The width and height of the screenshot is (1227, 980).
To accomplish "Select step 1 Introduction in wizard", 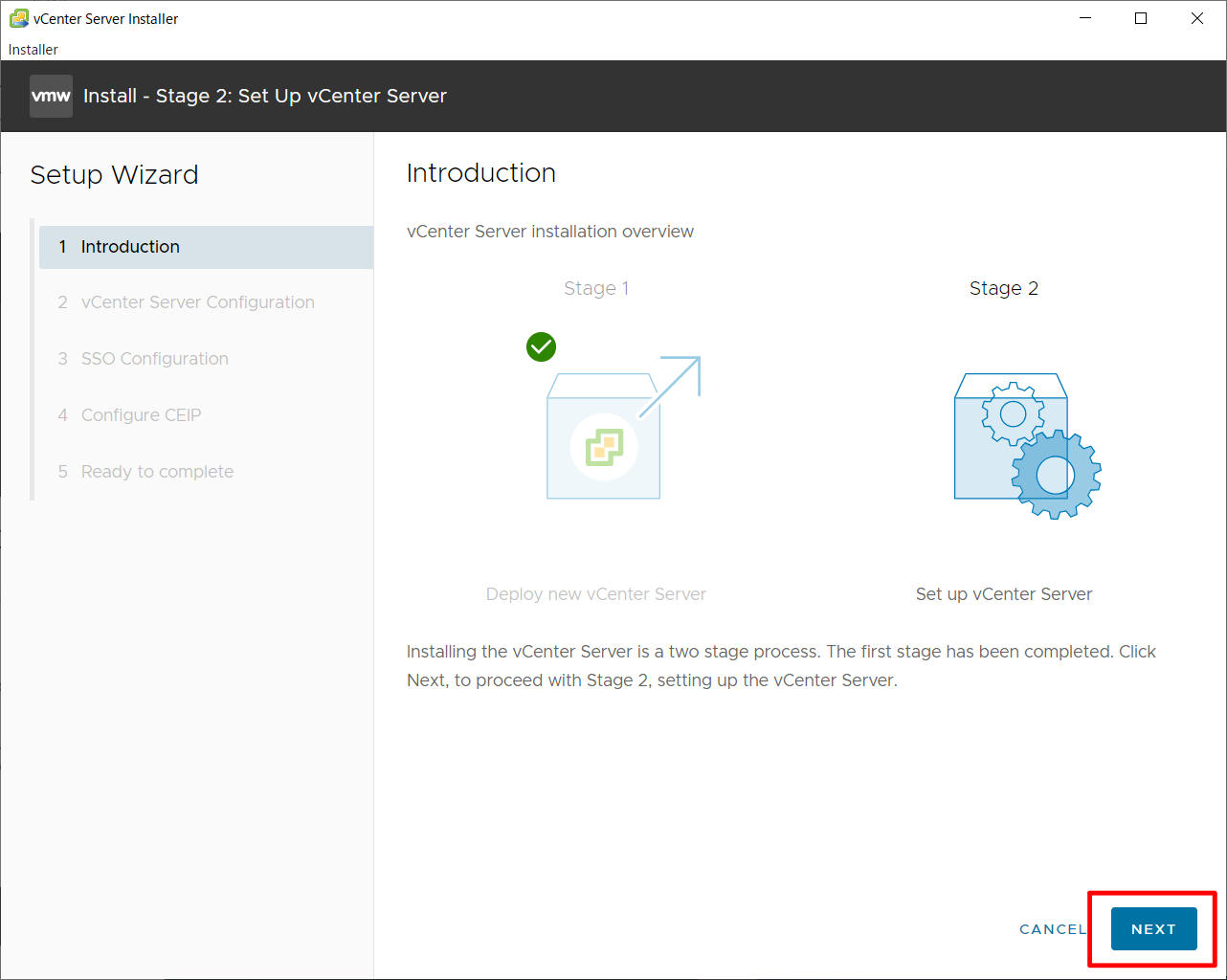I will pos(206,247).
